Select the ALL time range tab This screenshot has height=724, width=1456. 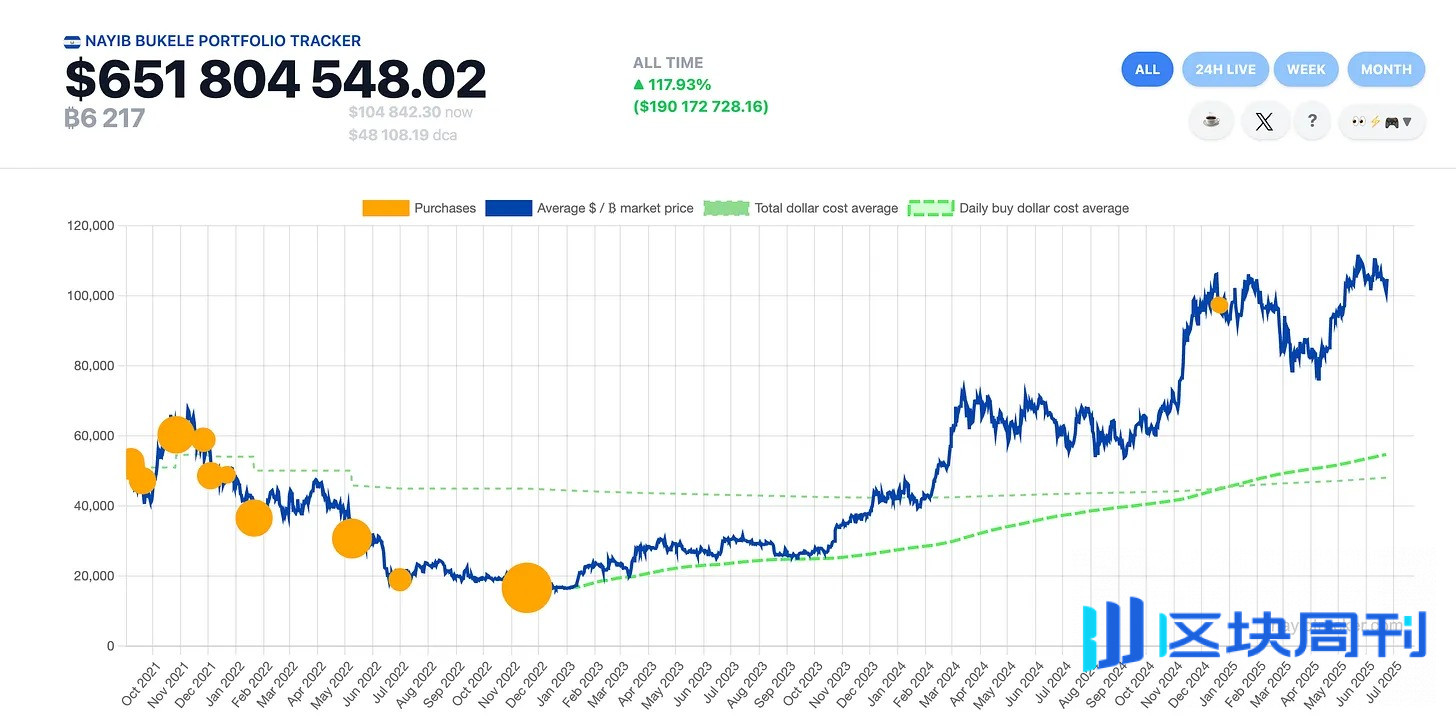[x=1147, y=69]
